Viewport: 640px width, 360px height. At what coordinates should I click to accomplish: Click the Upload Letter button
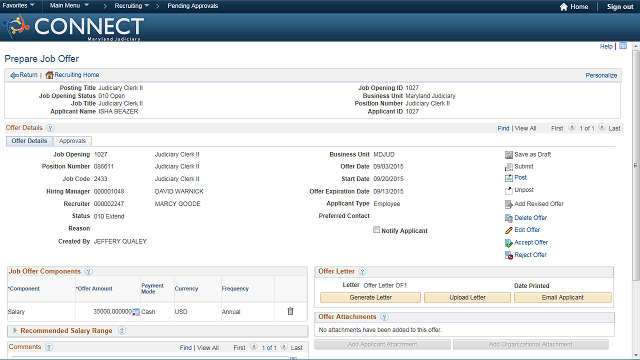(467, 298)
